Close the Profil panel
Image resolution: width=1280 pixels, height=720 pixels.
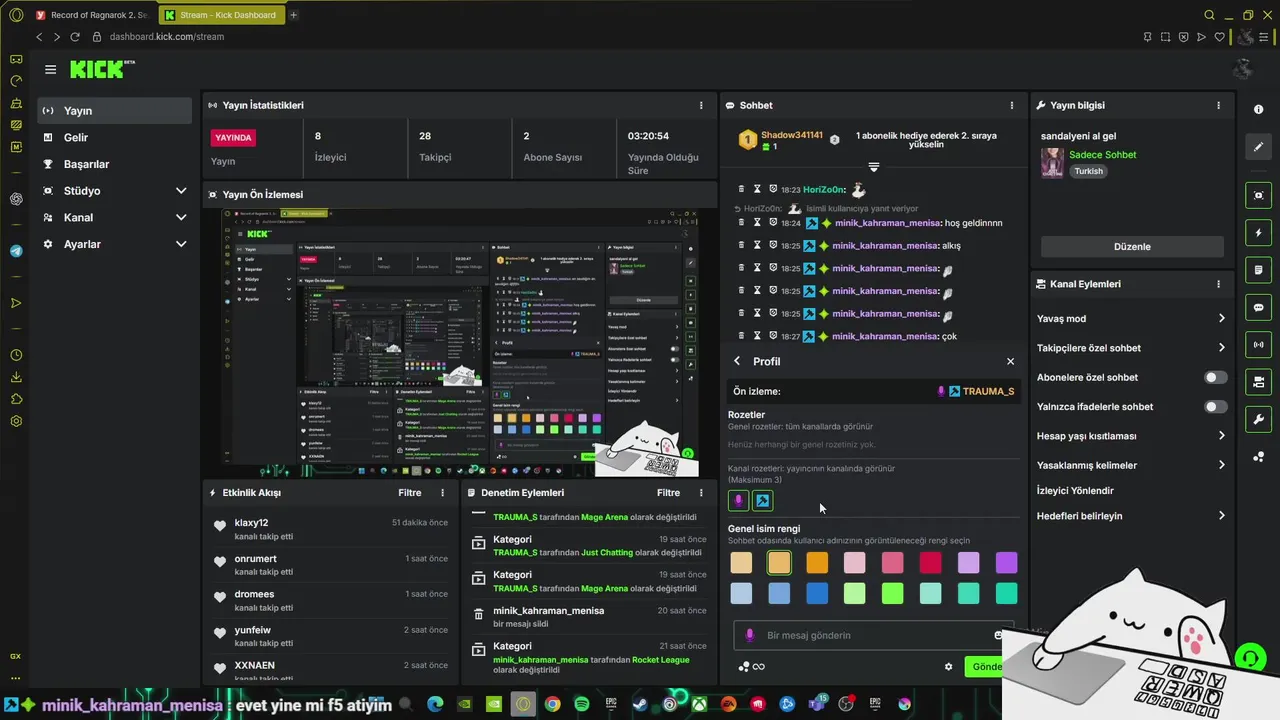[1010, 361]
